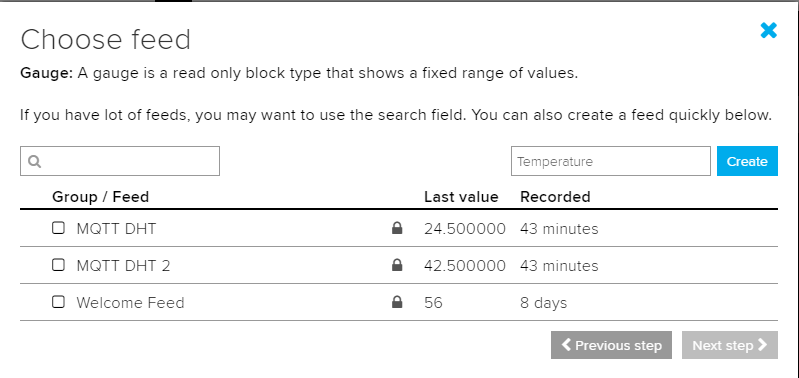Focus the feed search field
This screenshot has width=799, height=378.
[x=120, y=161]
